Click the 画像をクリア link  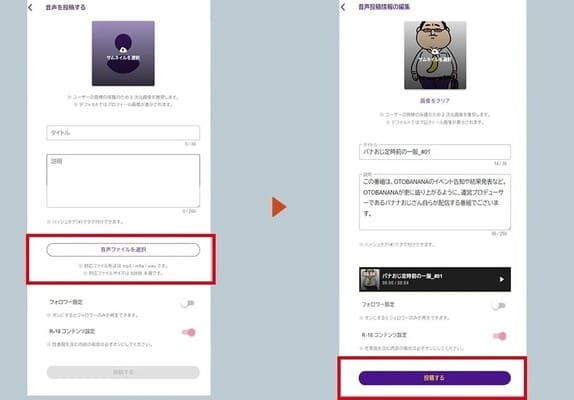(435, 101)
